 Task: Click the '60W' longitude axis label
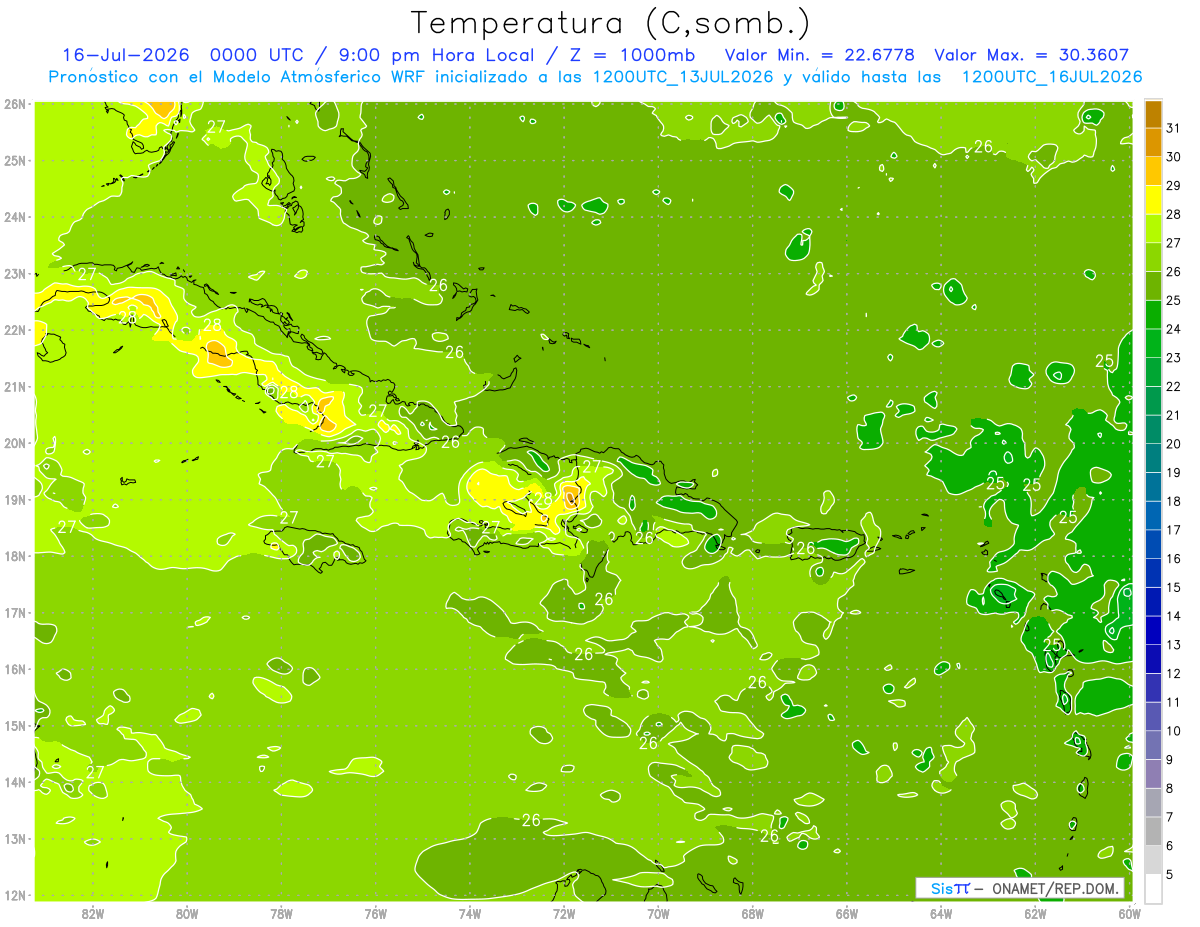(1130, 913)
